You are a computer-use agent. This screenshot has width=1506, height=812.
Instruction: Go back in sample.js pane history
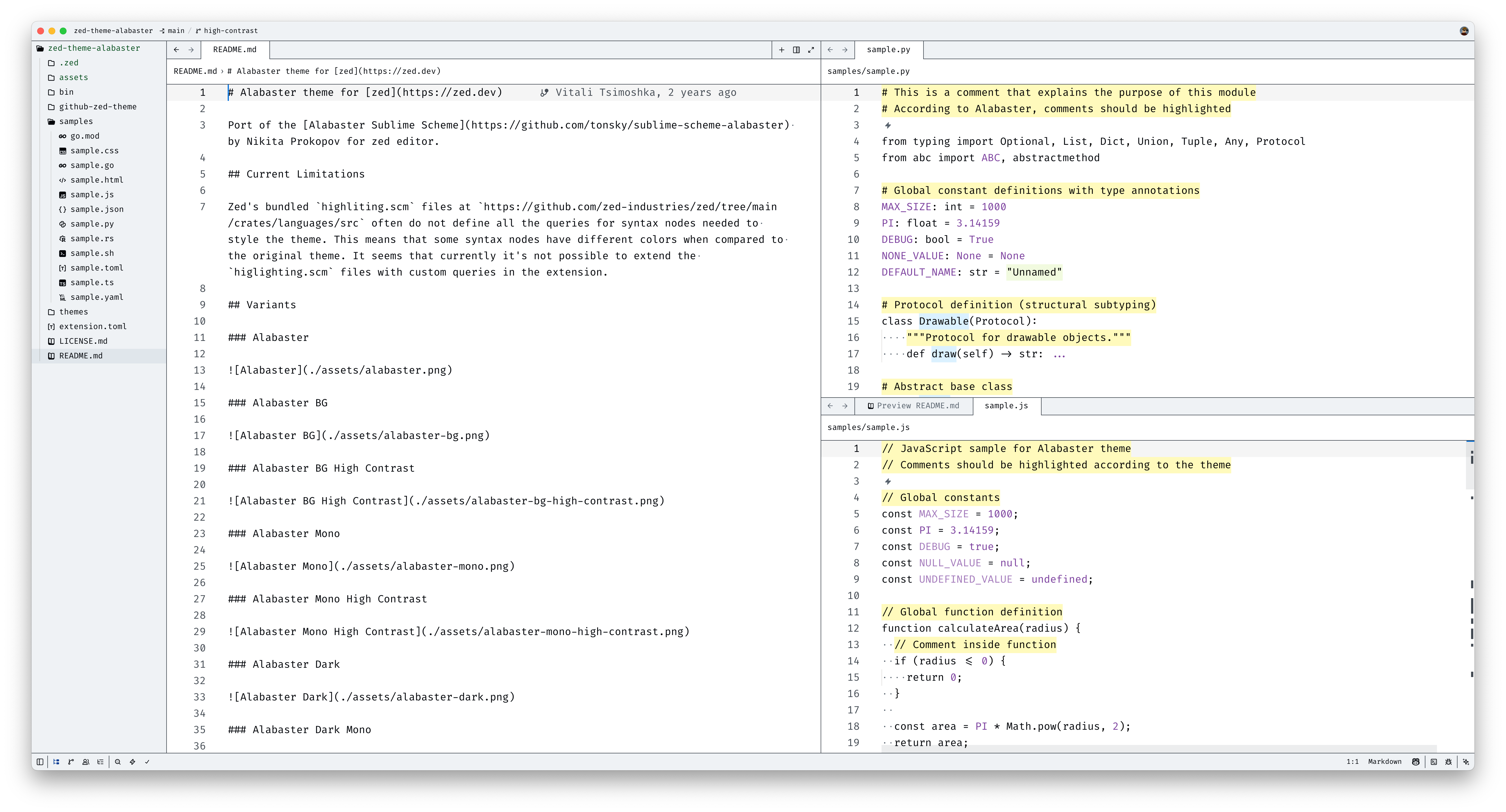830,406
